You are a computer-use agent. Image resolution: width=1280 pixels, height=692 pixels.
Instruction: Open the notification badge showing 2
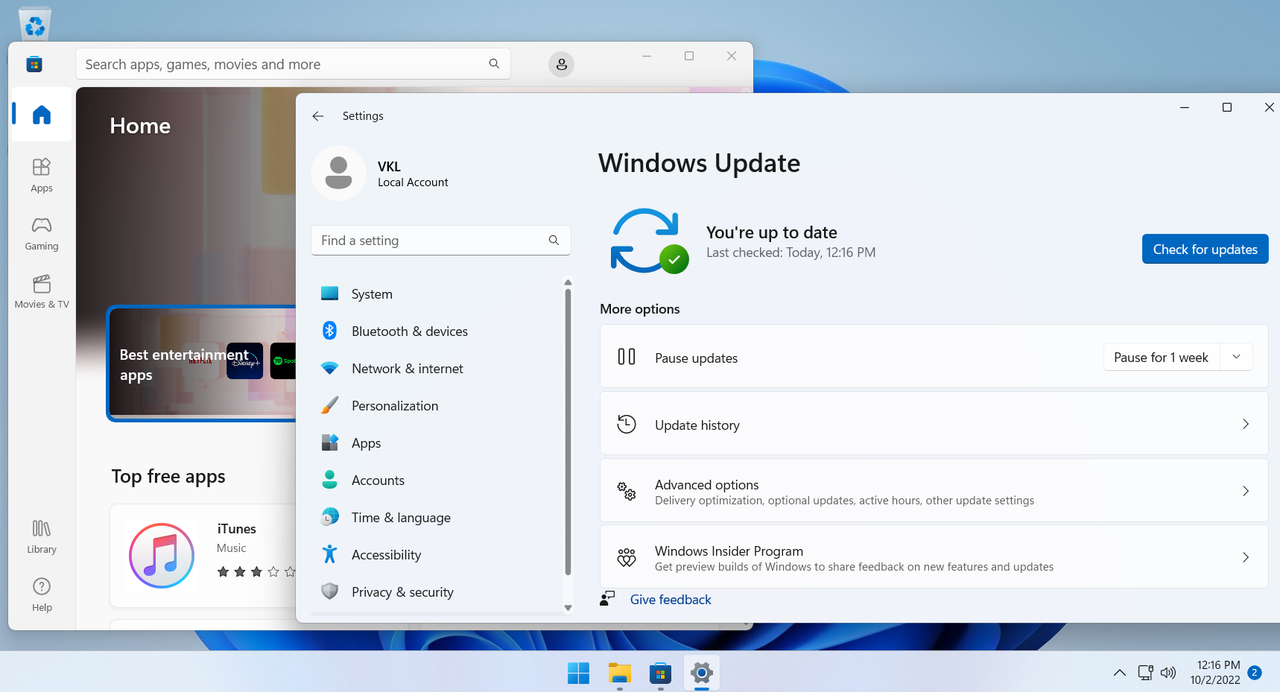click(x=1254, y=673)
